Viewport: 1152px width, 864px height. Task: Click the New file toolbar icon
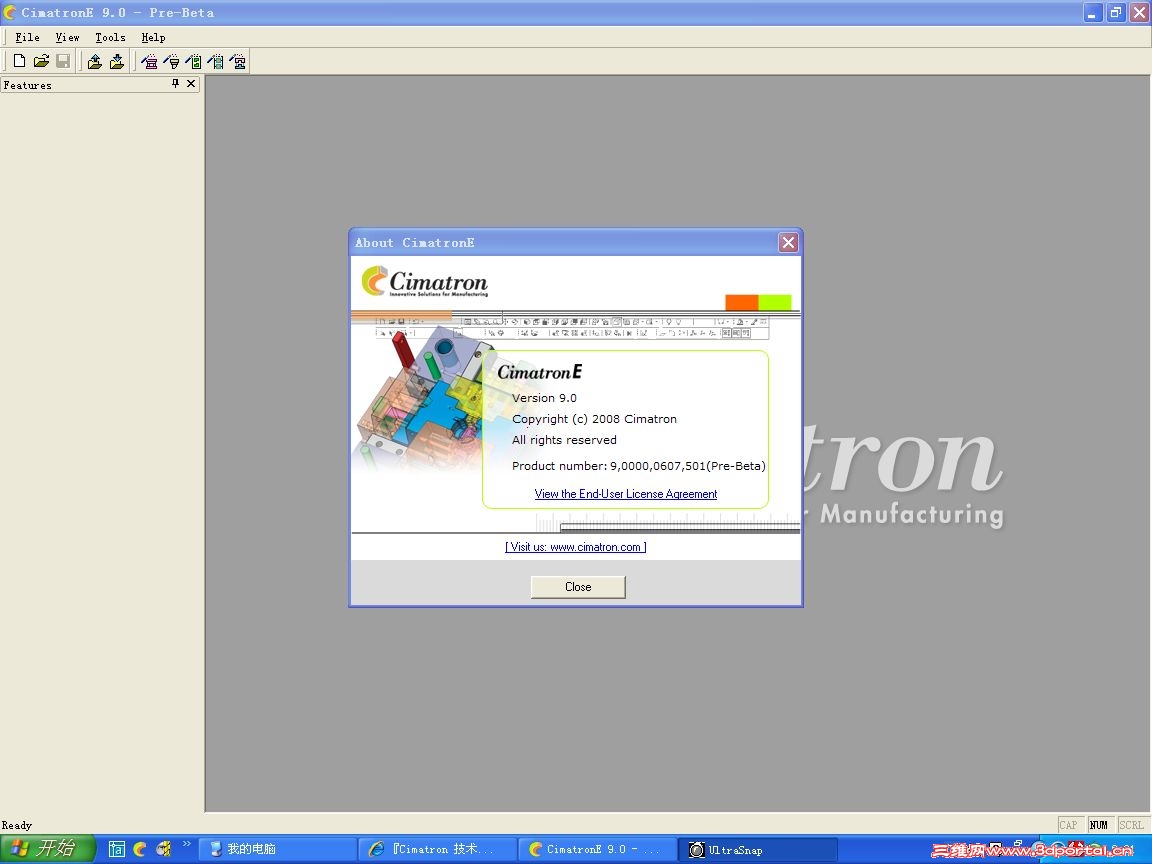pos(19,61)
